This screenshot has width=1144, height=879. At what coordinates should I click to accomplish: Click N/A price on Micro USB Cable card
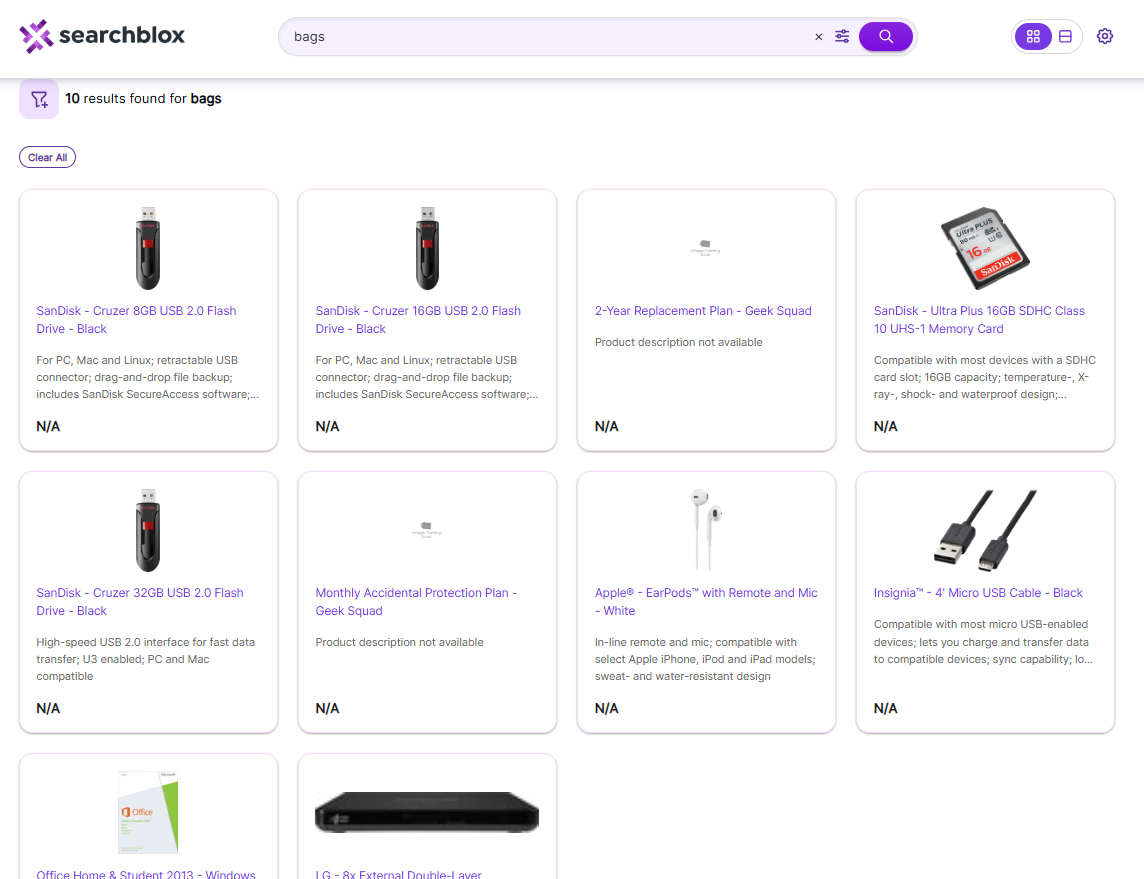pyautogui.click(x=885, y=708)
